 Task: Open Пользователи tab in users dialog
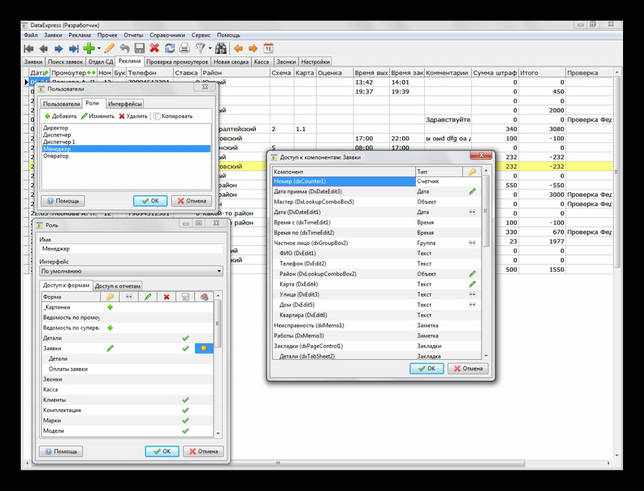61,104
